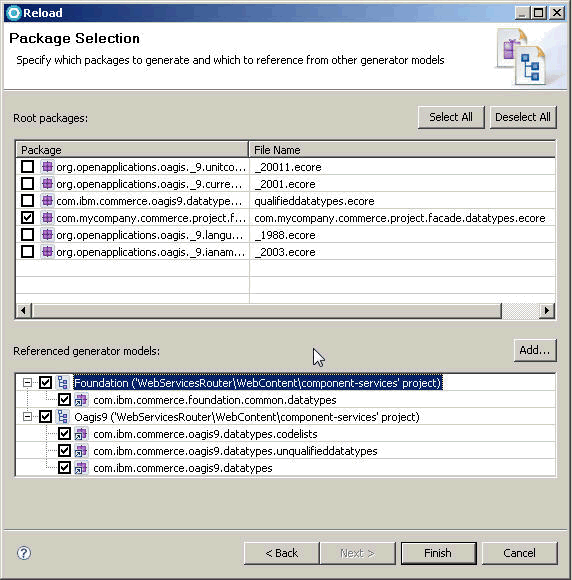
Task: Select com.mycompany.commerce.project.f package name
Action: pyautogui.click(x=151, y=218)
